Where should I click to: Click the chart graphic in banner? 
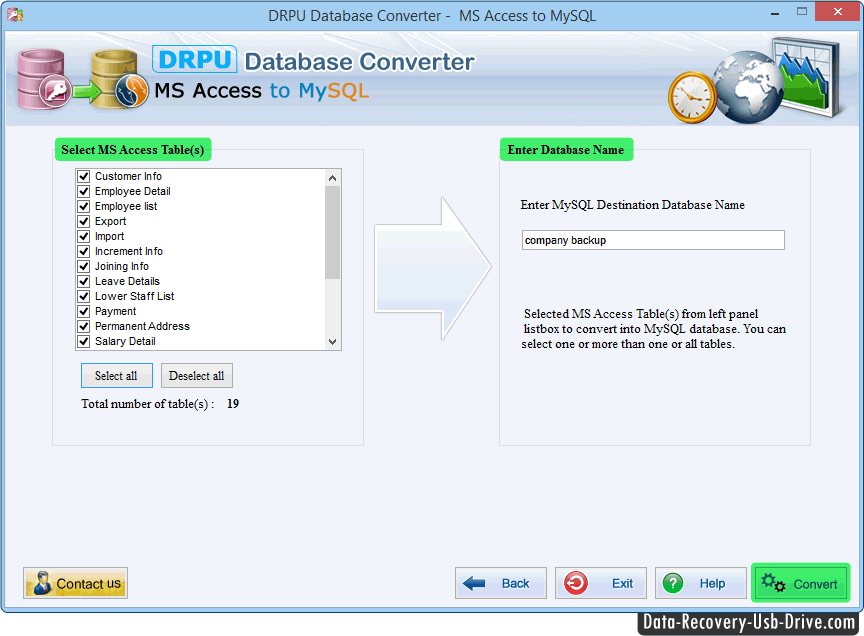click(807, 76)
